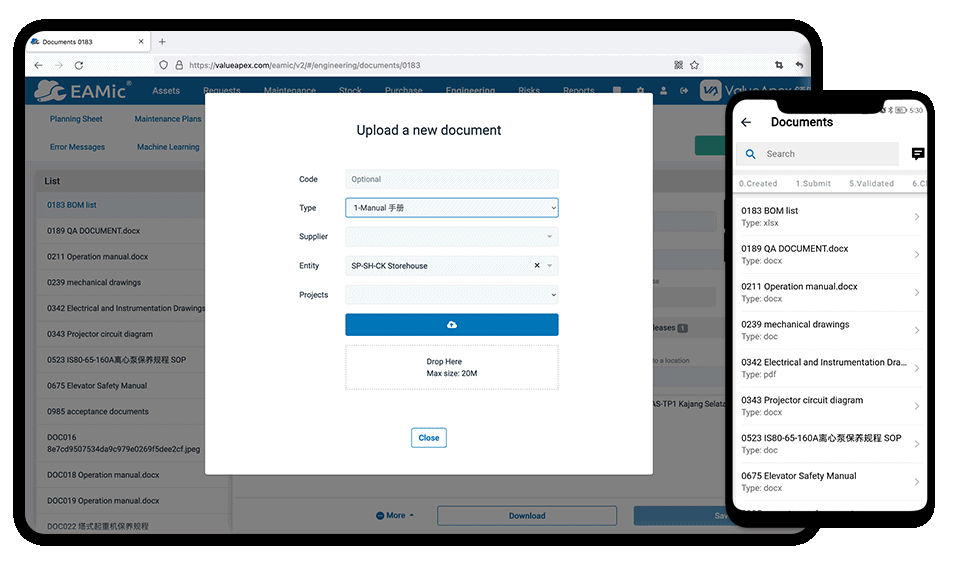Select 0675 Elevator Safety Manual in desktop list
The width and height of the screenshot is (955, 571).
(122, 385)
